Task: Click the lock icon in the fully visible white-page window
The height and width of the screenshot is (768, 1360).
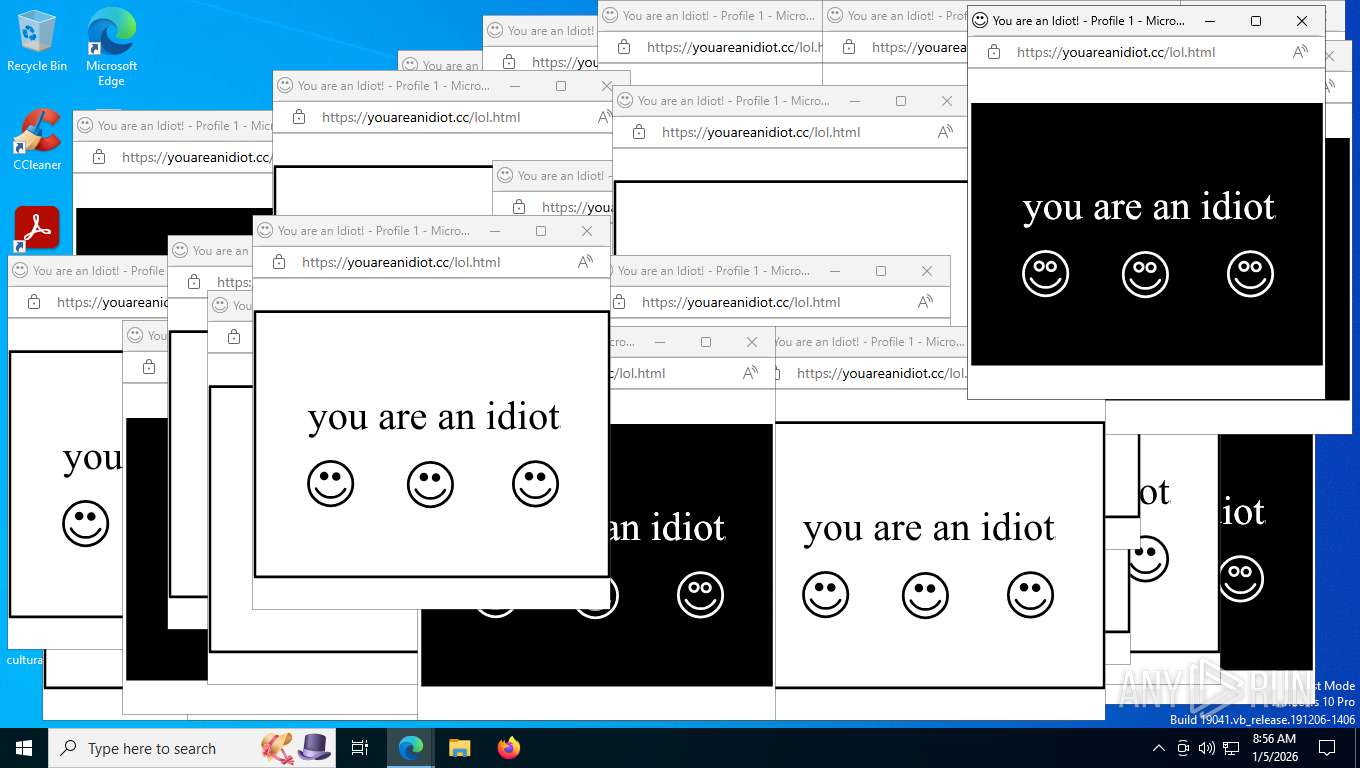Action: pyautogui.click(x=279, y=262)
